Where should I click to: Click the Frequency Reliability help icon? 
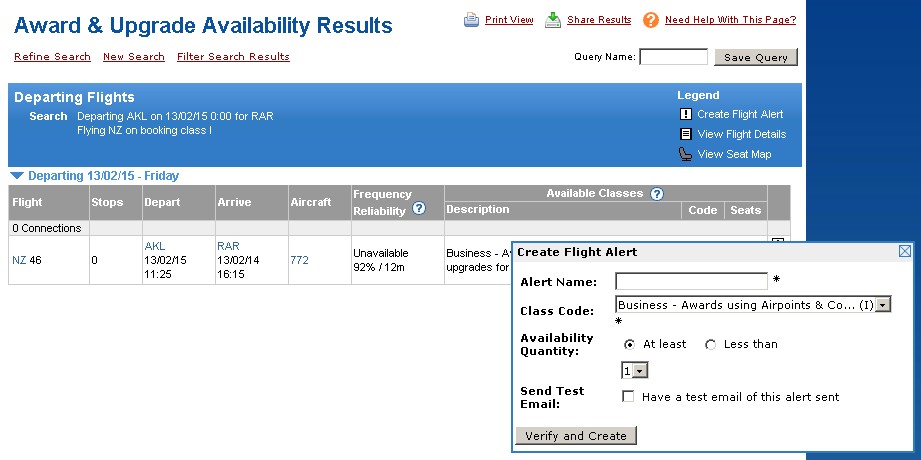click(419, 208)
